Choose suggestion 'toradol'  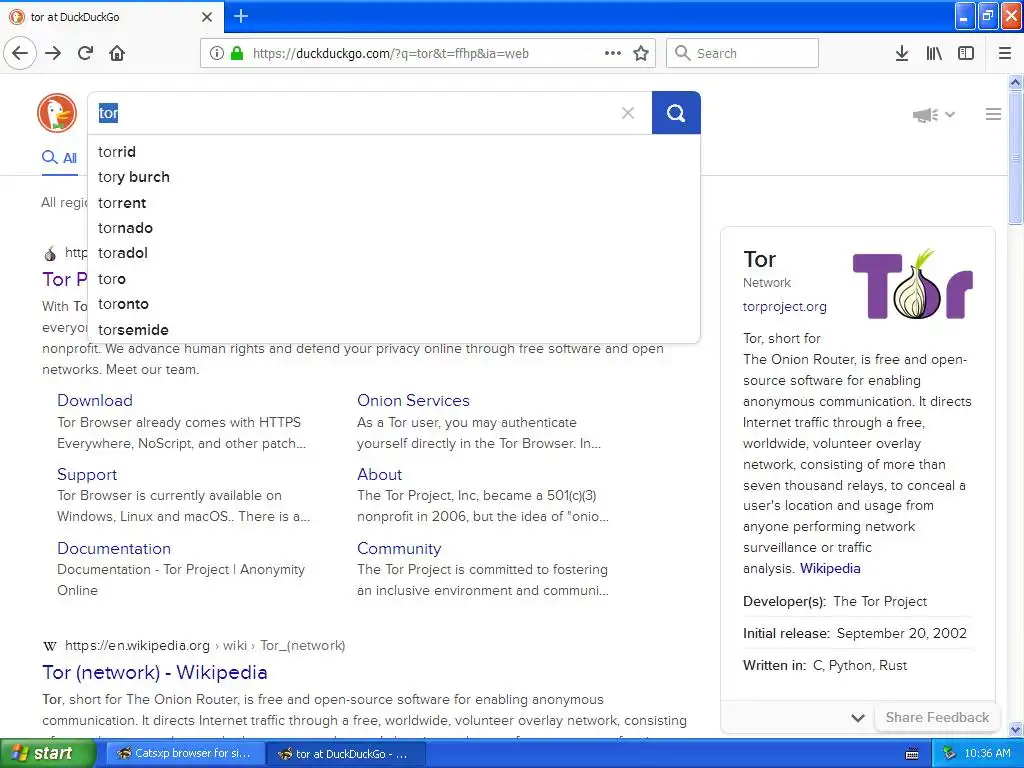394,253
